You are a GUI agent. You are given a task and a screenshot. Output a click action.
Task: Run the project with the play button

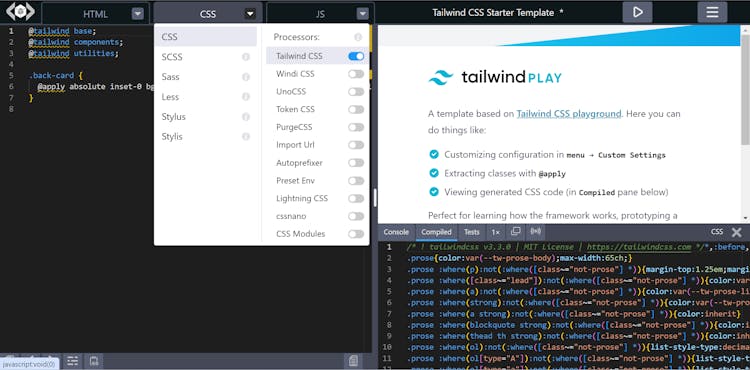pos(637,12)
